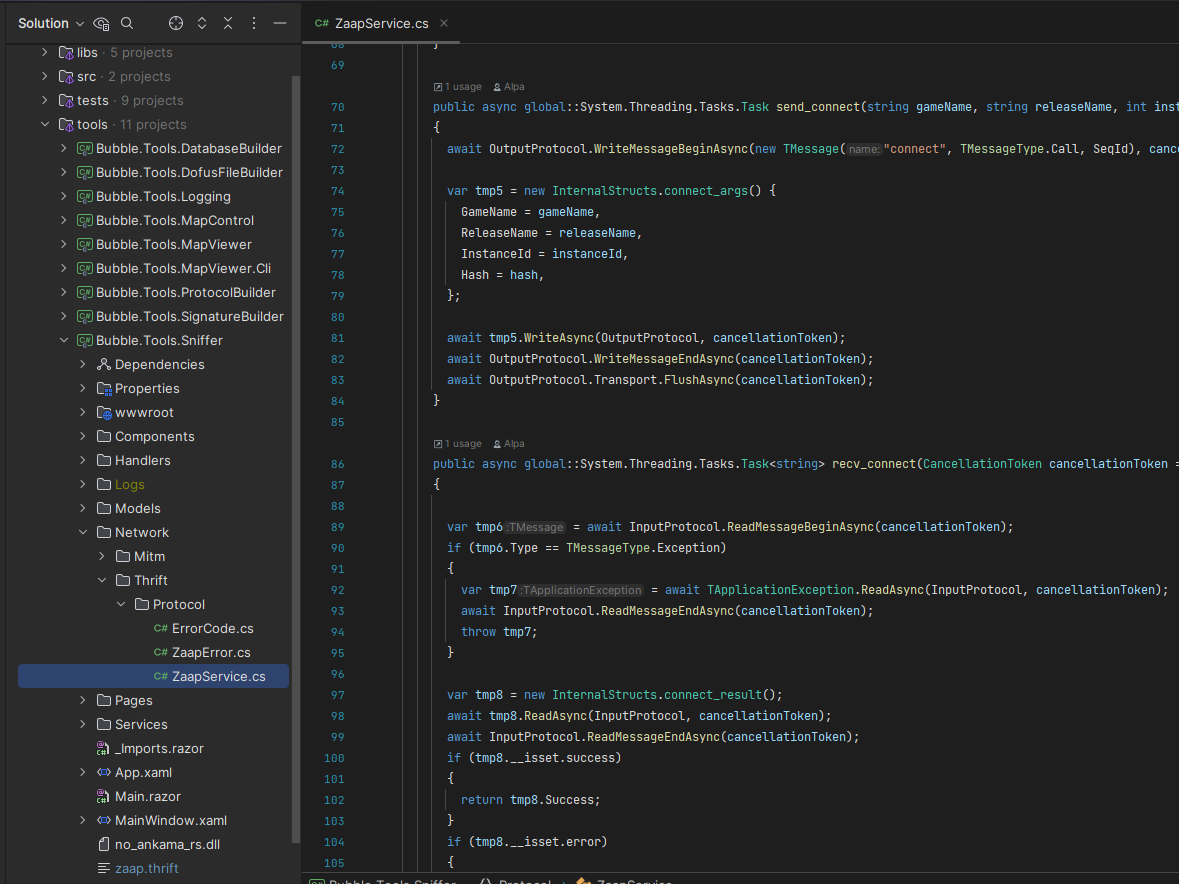Click recv_connect method name

(x=874, y=465)
